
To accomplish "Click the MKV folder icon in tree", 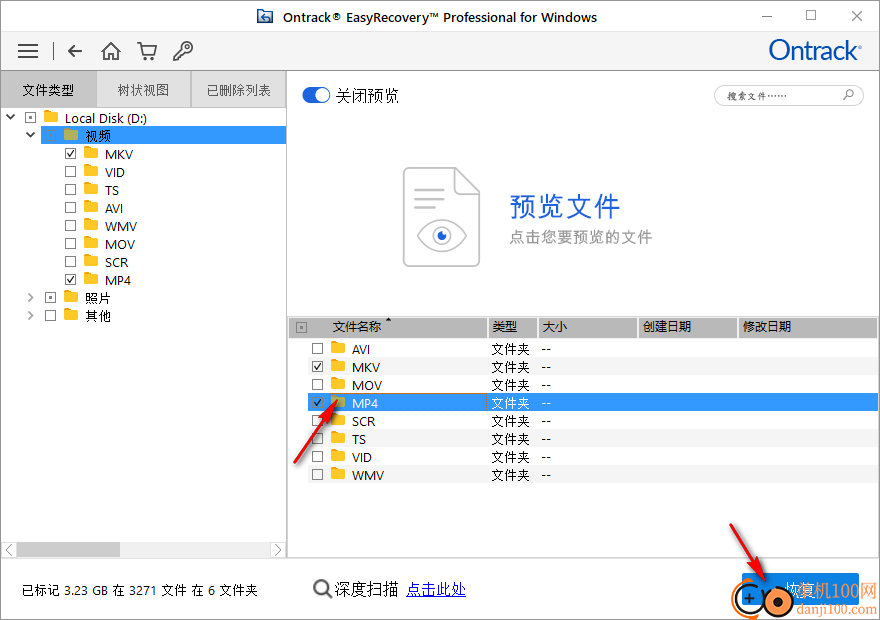I will point(91,153).
